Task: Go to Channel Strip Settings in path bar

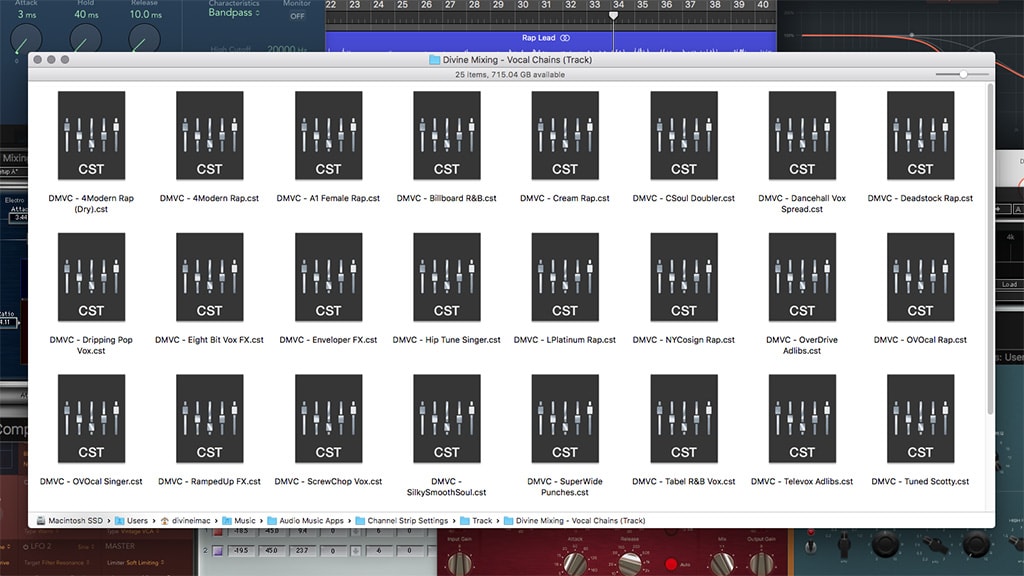Action: (402, 520)
